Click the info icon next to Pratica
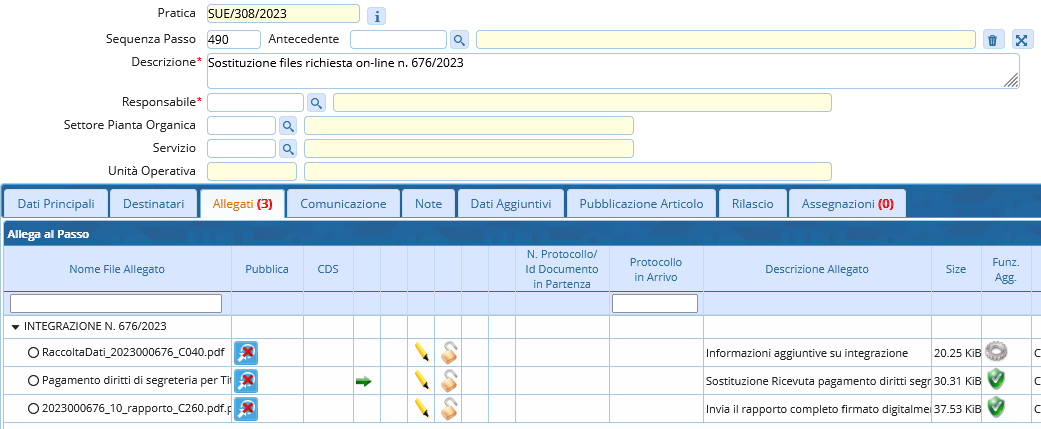This screenshot has width=1041, height=429. pos(376,15)
